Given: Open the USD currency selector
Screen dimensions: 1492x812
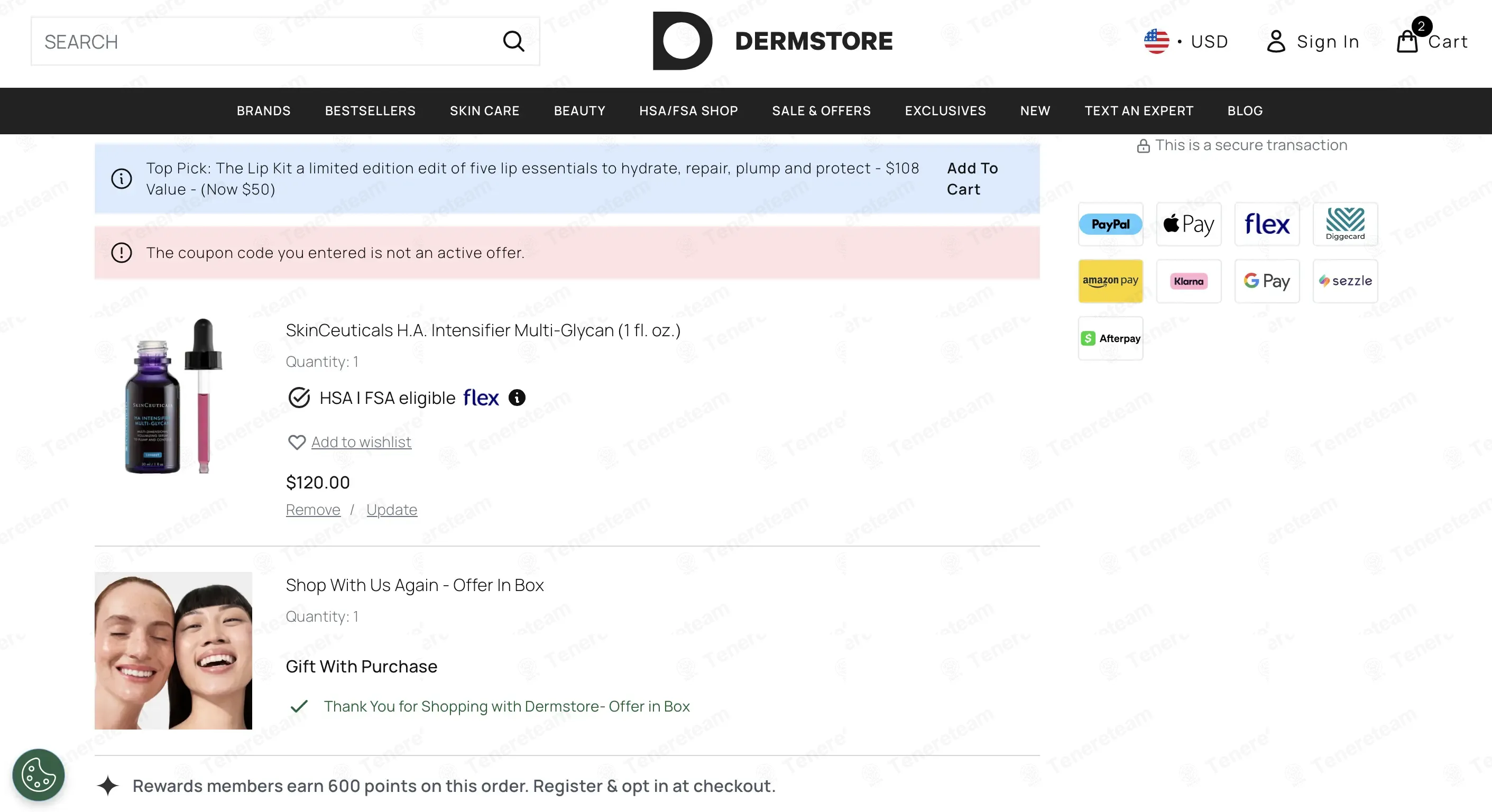Looking at the screenshot, I should coord(1209,42).
